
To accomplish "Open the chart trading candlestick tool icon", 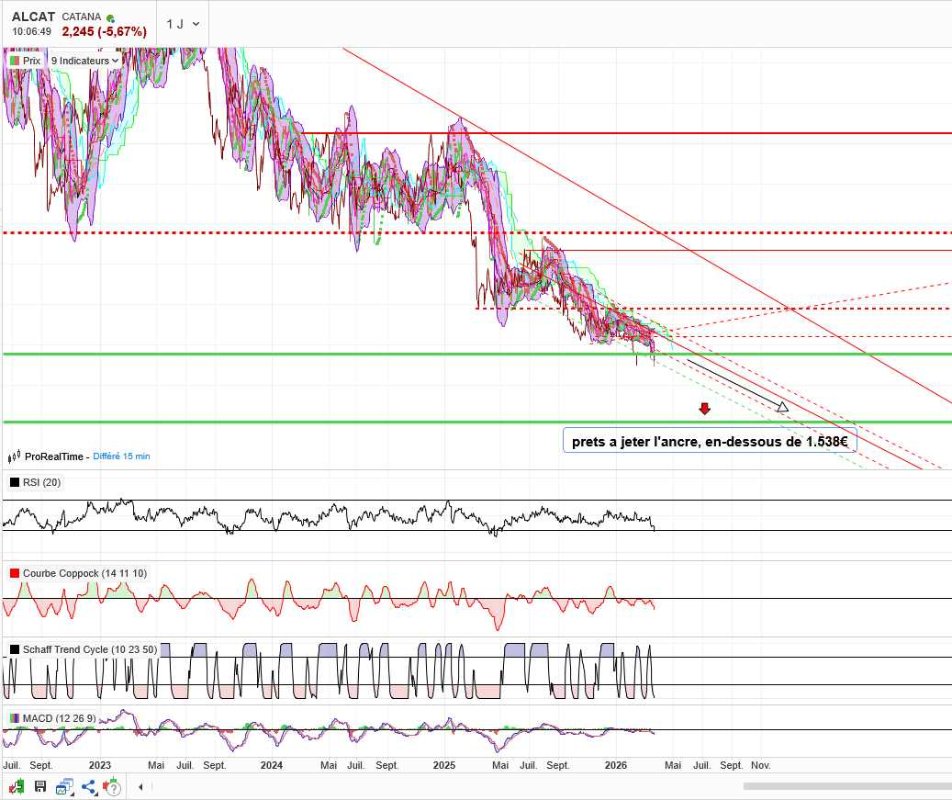I will point(16,787).
